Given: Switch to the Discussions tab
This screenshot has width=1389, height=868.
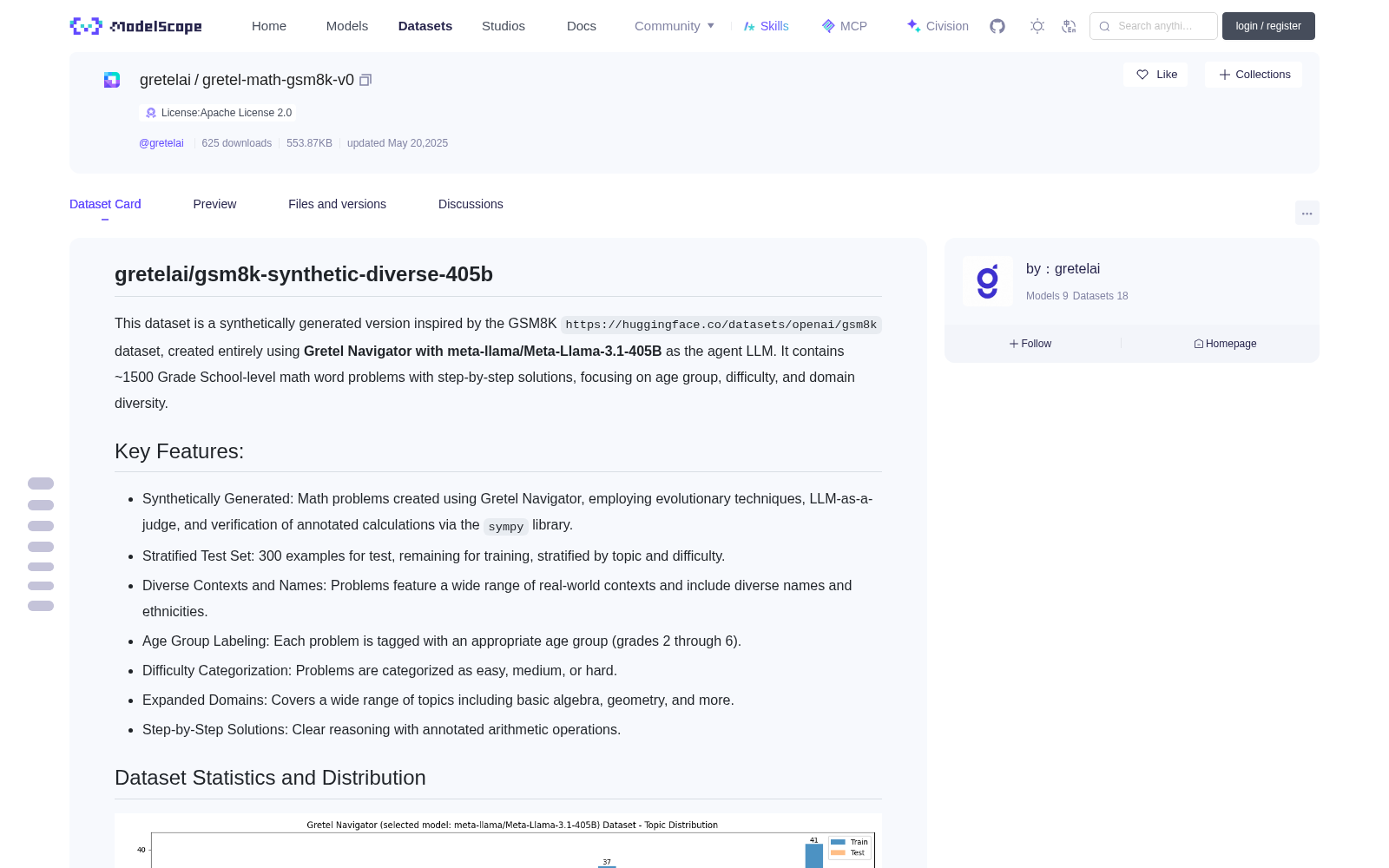Looking at the screenshot, I should (471, 204).
